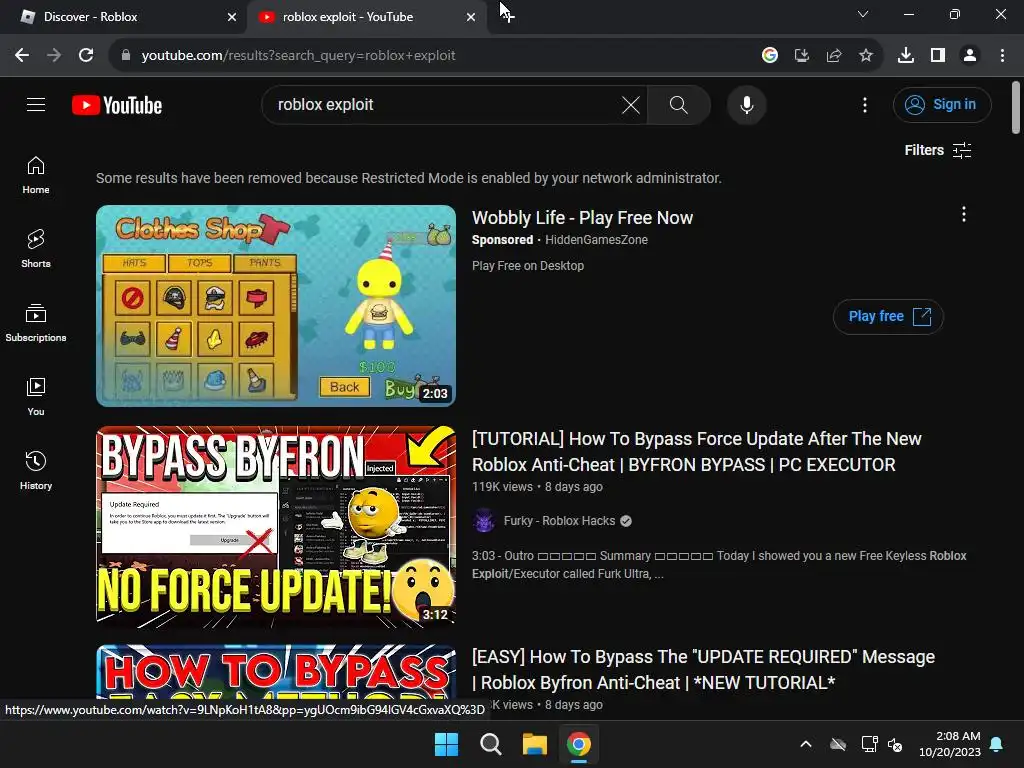This screenshot has width=1024, height=768.
Task: Visit HiddenGamesZone advertiser link
Action: (596, 240)
